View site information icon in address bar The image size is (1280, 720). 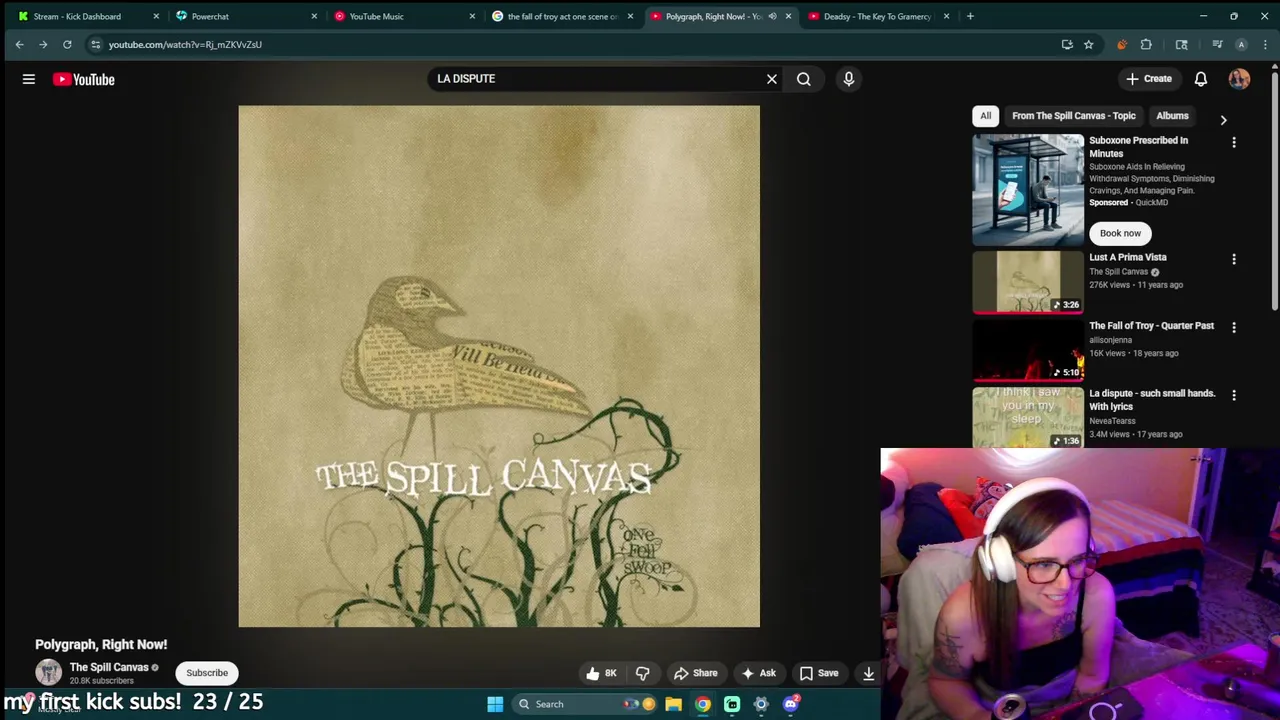pos(95,44)
